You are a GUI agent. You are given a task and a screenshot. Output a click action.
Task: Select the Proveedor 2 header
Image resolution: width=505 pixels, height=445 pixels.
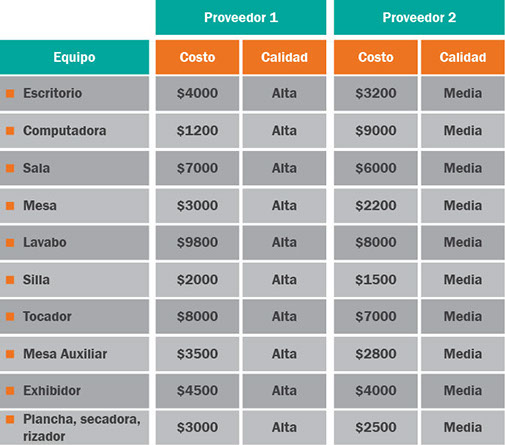[x=419, y=17]
